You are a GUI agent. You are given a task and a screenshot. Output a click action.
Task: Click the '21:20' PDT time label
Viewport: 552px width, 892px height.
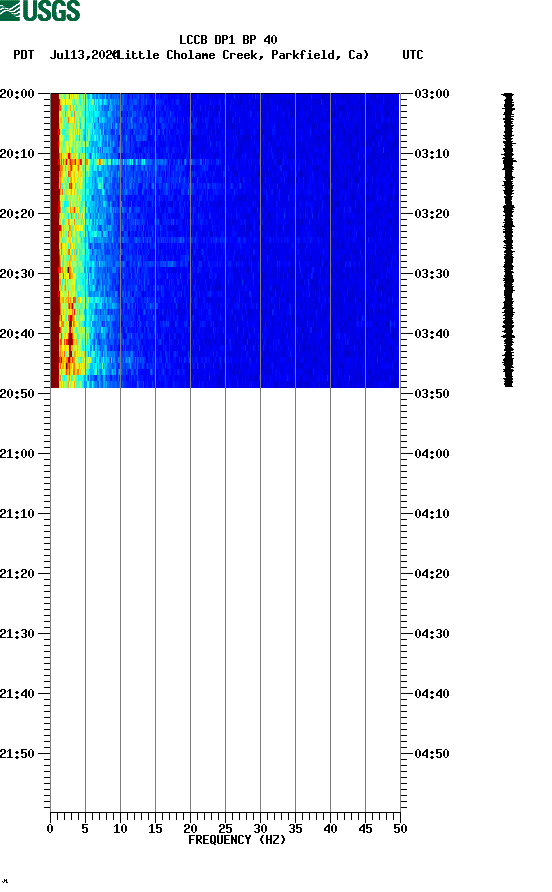tap(17, 573)
